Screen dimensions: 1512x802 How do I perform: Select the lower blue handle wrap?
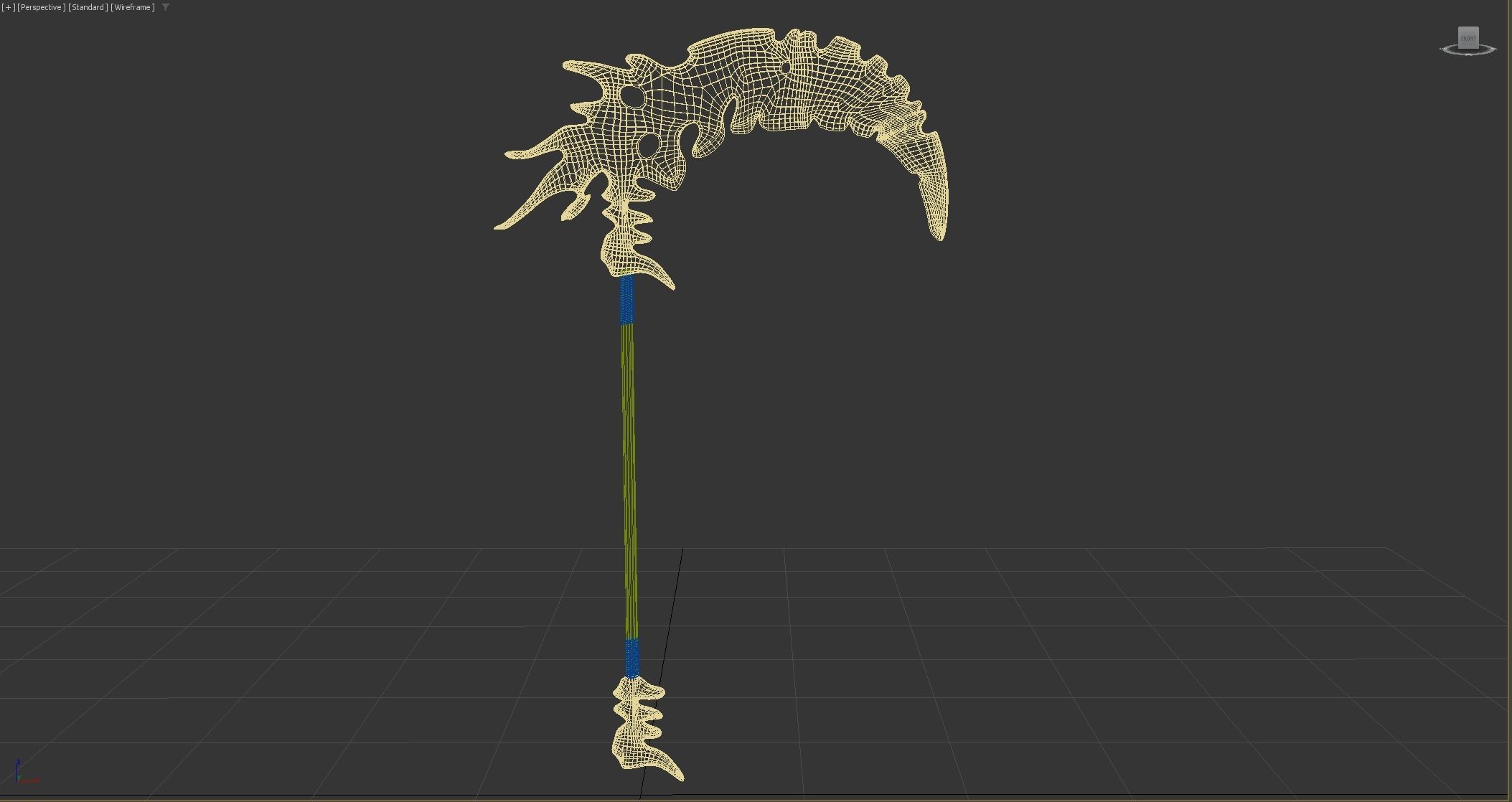click(631, 659)
